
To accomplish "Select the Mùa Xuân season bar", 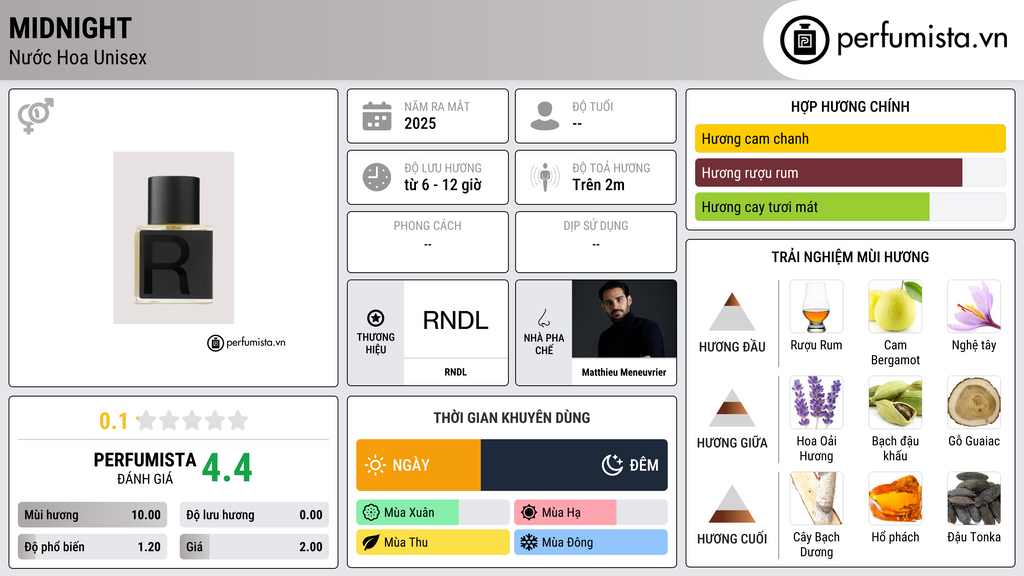I will (433, 513).
